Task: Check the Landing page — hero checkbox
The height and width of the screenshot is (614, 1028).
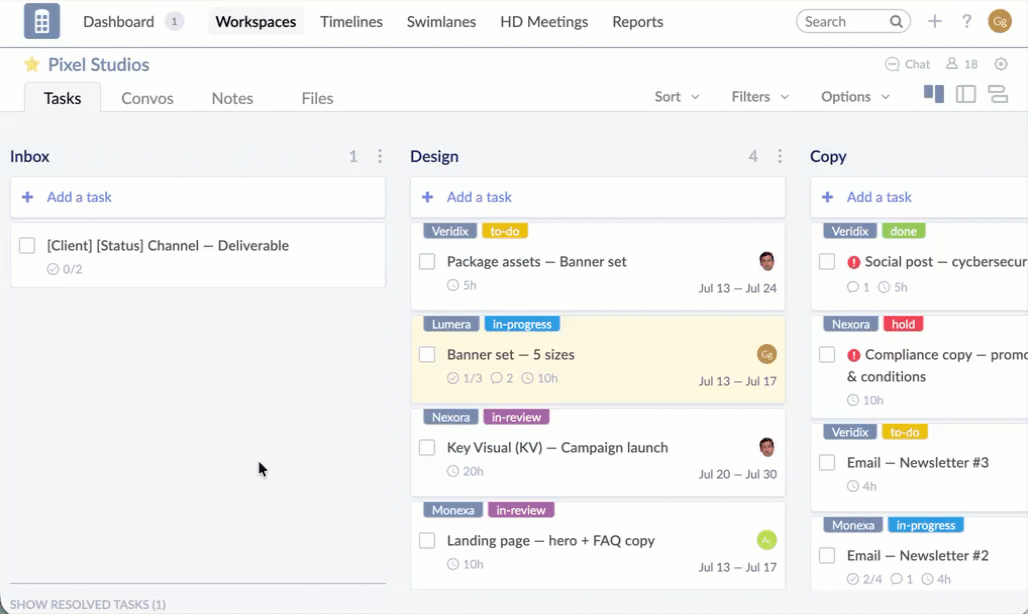Action: [427, 540]
